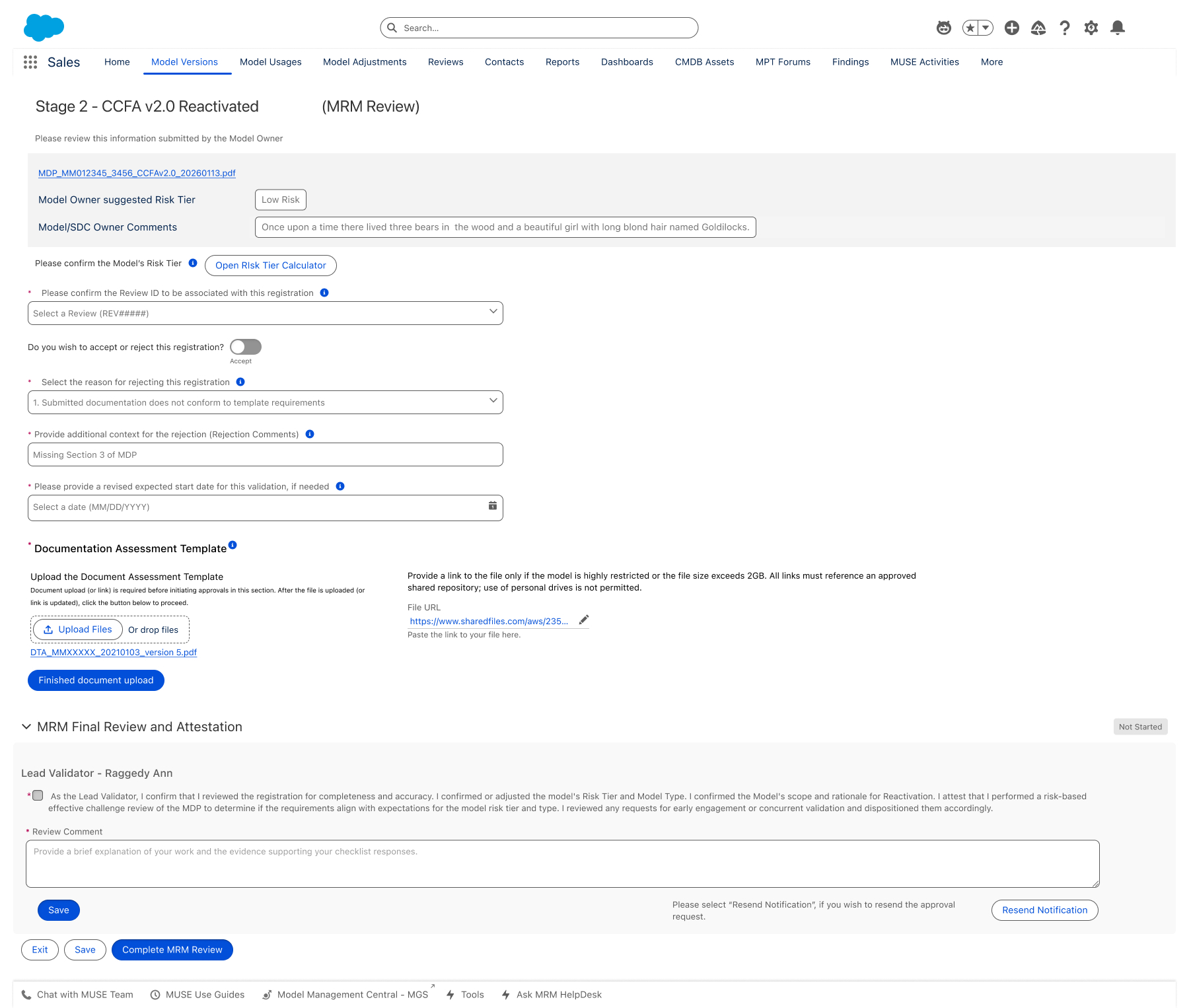
Task: Click info icon beside rejection reason label
Action: pos(240,382)
